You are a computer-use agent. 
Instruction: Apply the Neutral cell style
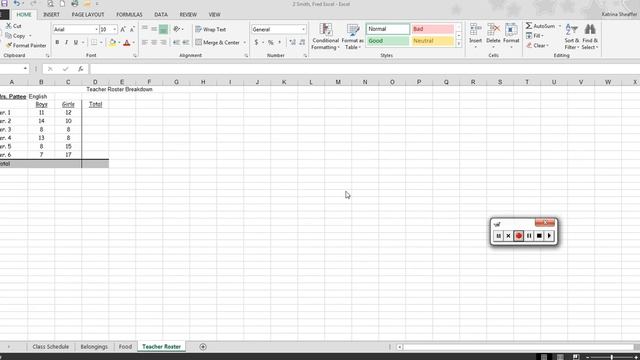click(432, 41)
